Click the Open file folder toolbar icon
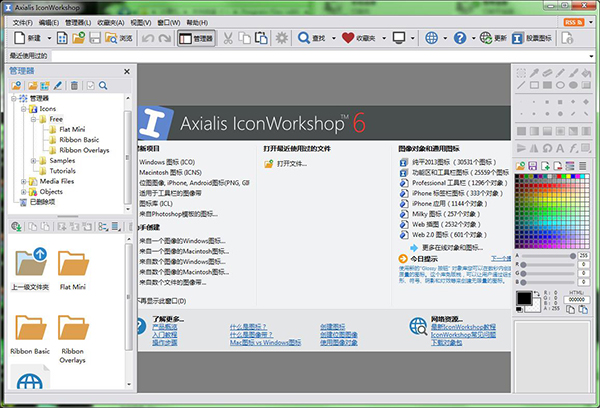This screenshot has width=600, height=408. [78, 38]
